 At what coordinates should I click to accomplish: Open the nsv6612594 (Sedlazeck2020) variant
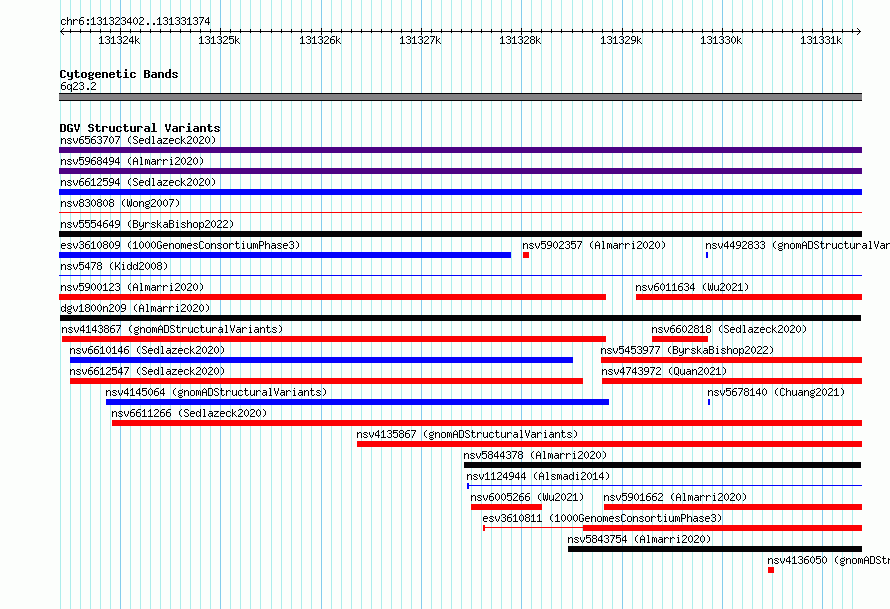coord(138,182)
